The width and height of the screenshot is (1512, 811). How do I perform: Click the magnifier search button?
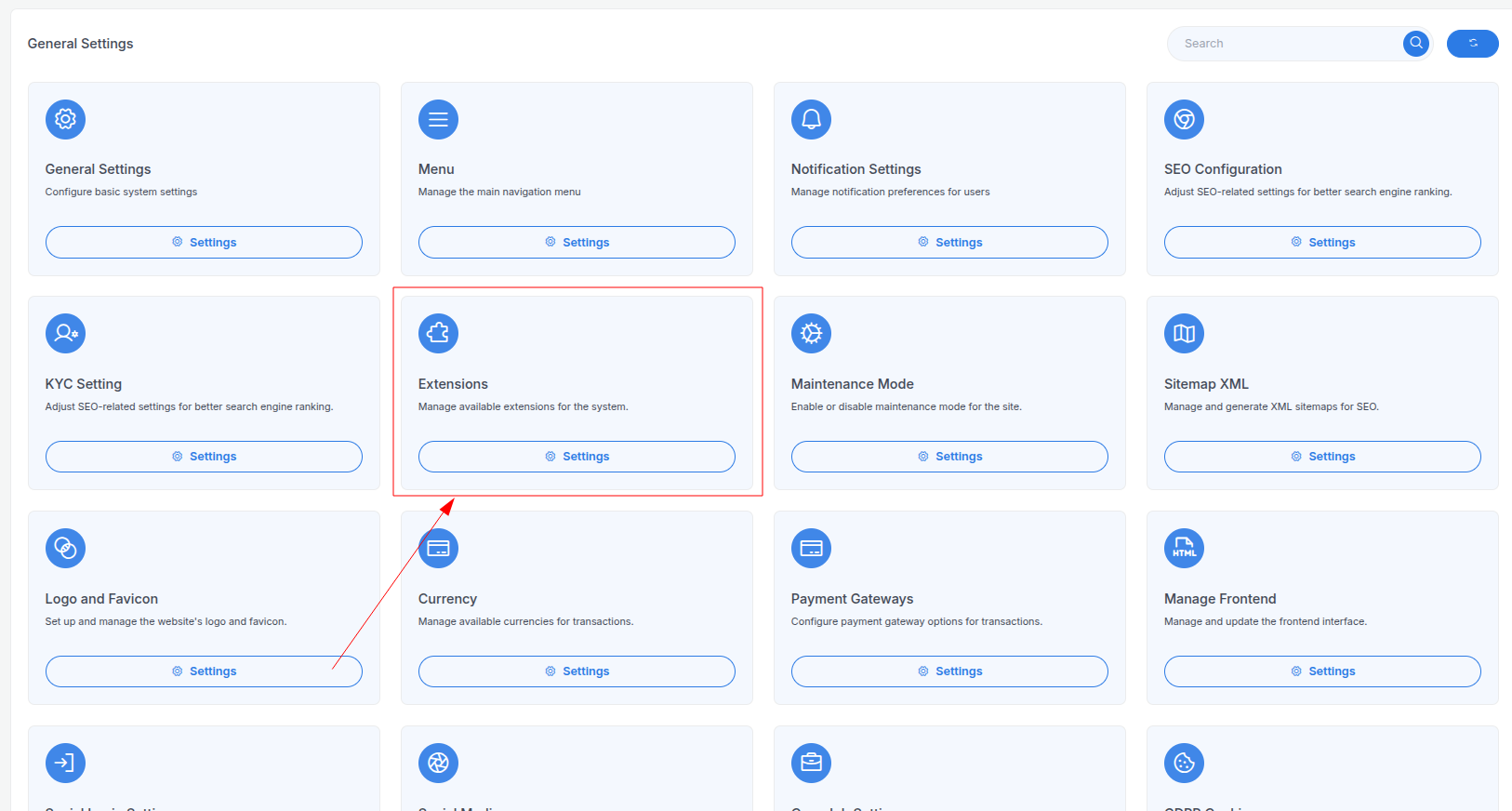point(1415,43)
